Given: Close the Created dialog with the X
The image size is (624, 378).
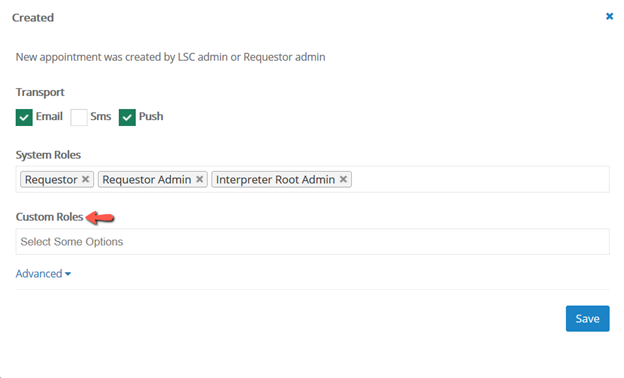Looking at the screenshot, I should [609, 16].
